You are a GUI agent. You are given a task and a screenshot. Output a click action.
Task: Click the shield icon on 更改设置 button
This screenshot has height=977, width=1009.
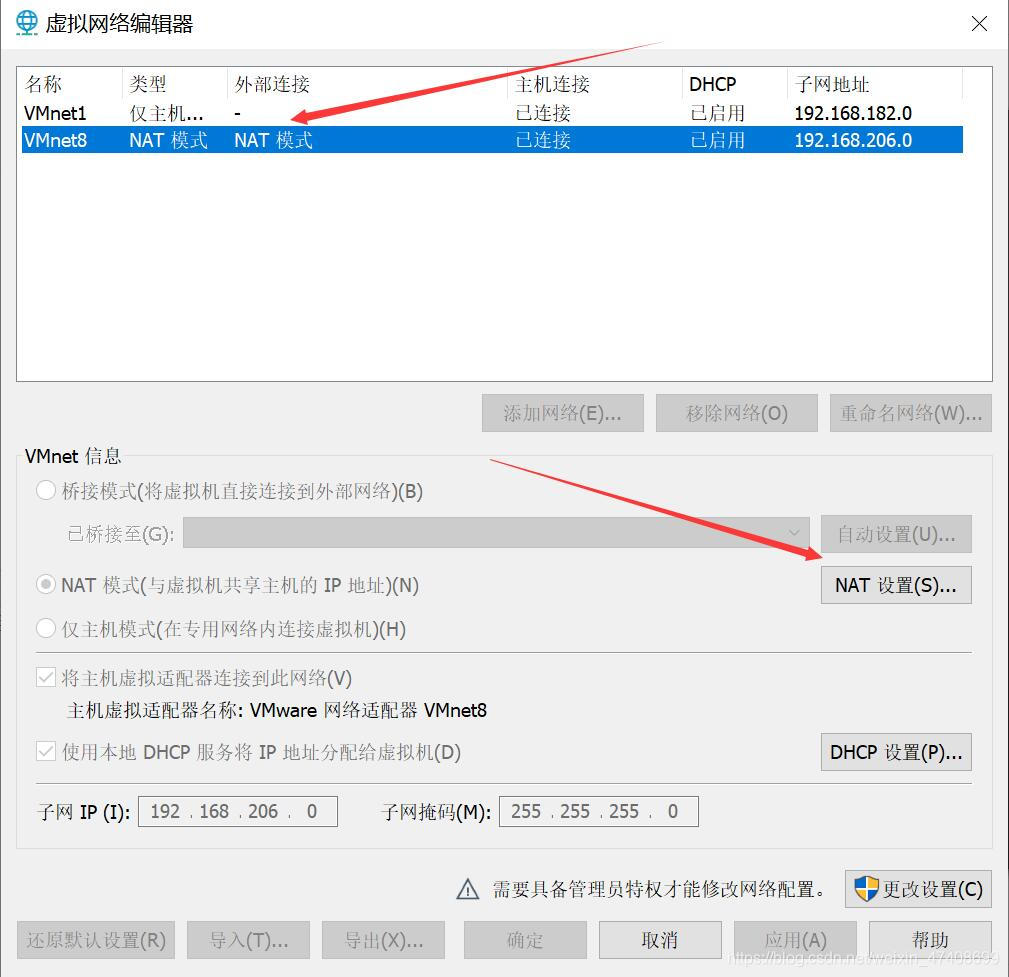(x=866, y=889)
